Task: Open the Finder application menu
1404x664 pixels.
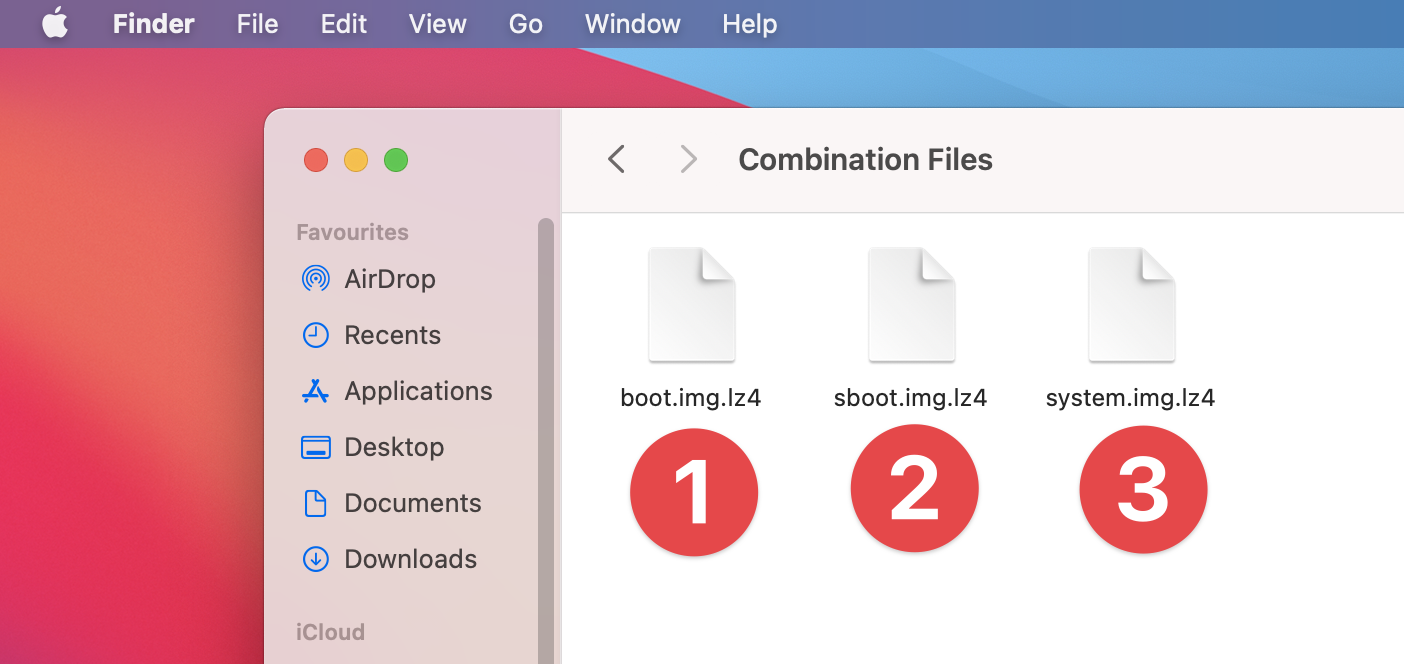Action: tap(153, 24)
